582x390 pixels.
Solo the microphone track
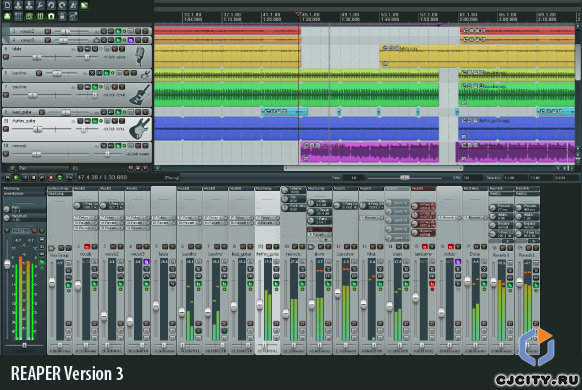pyautogui.click(x=122, y=49)
